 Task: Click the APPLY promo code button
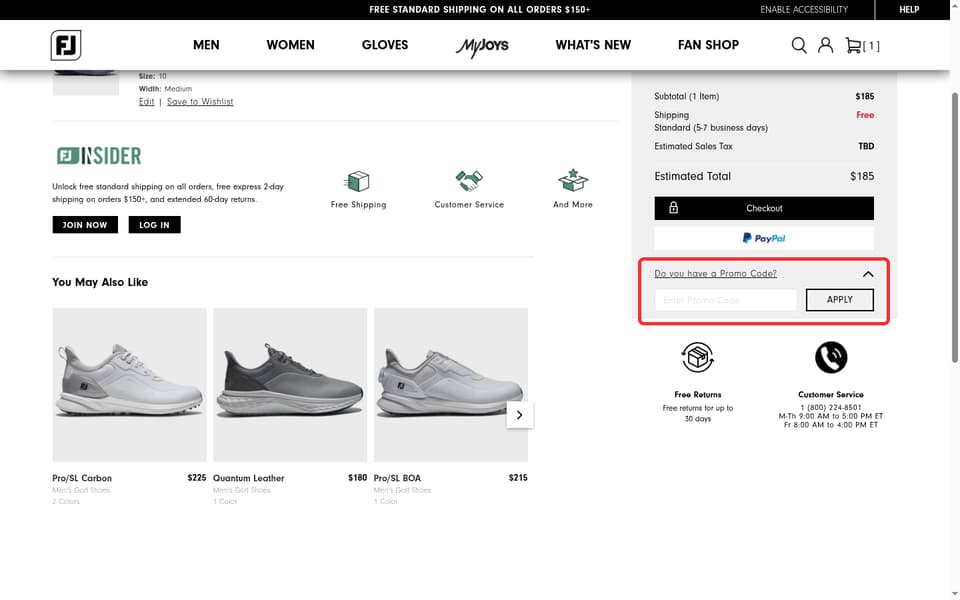[x=839, y=300]
